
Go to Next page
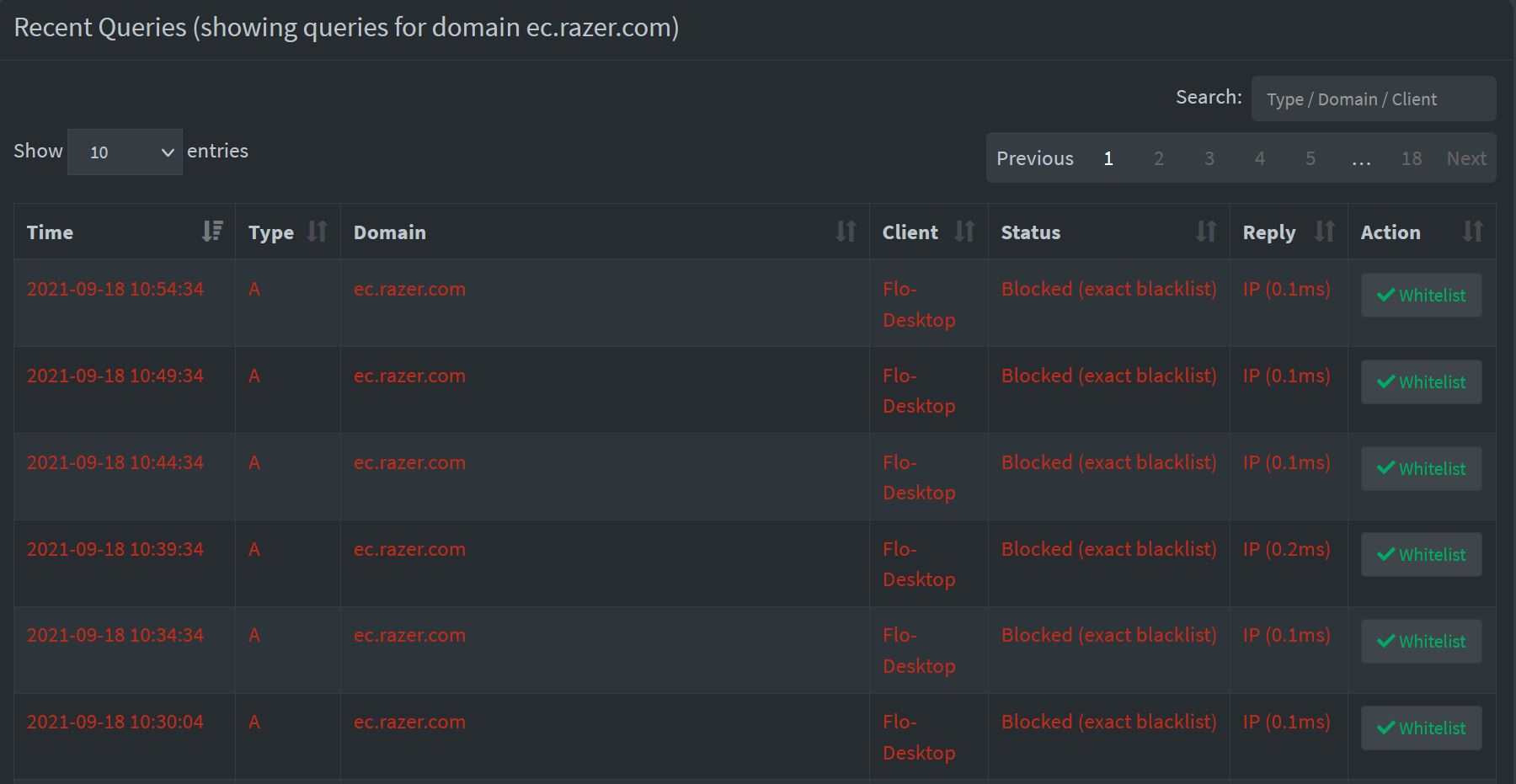point(1466,158)
